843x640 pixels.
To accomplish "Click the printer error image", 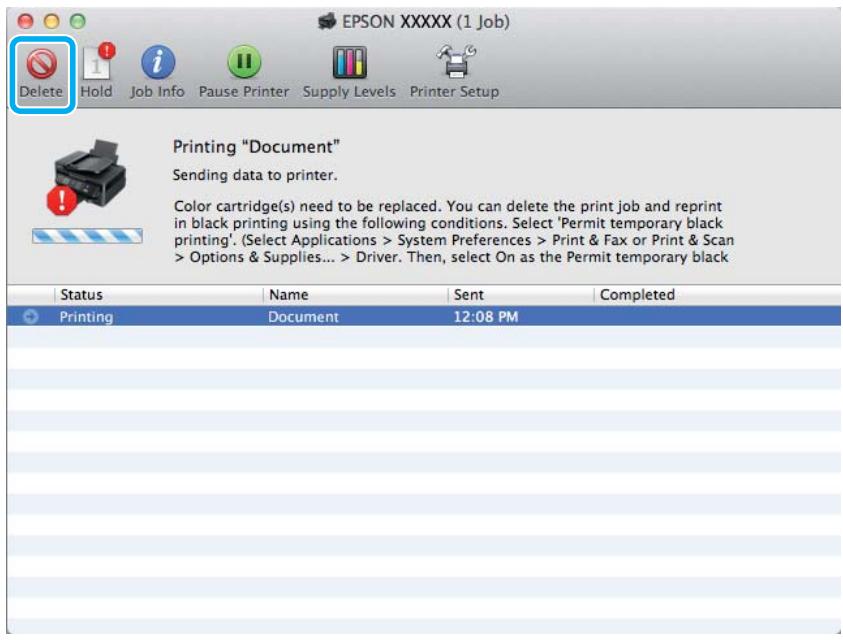I will [88, 177].
